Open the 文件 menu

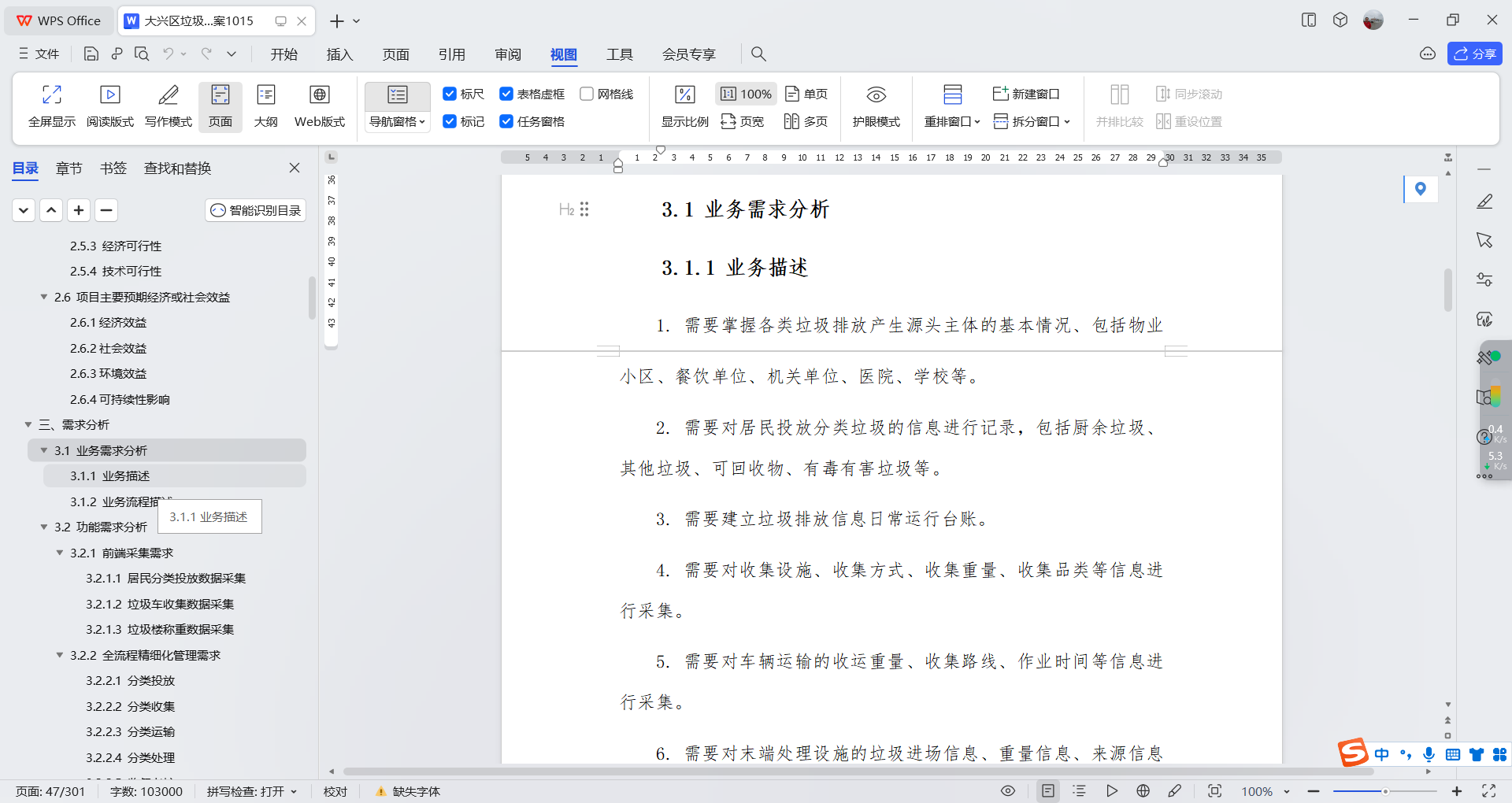tap(39, 54)
